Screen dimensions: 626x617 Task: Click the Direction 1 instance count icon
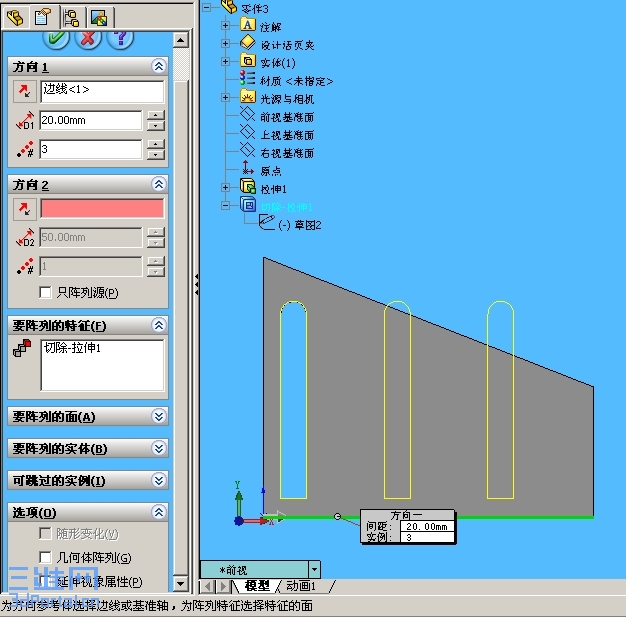click(25, 149)
